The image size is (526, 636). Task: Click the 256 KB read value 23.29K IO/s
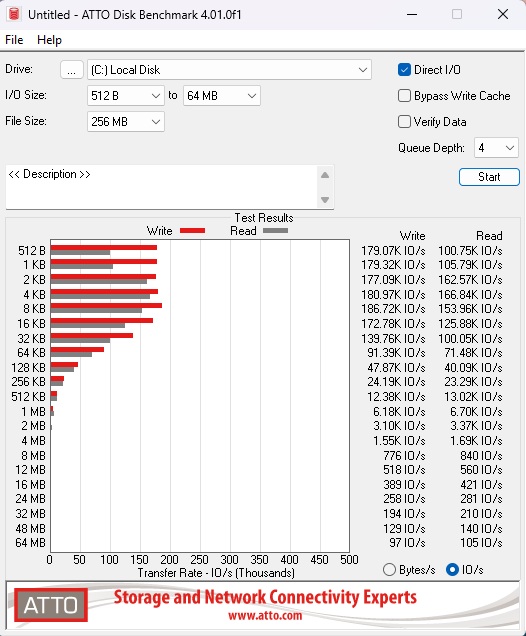pyautogui.click(x=473, y=382)
